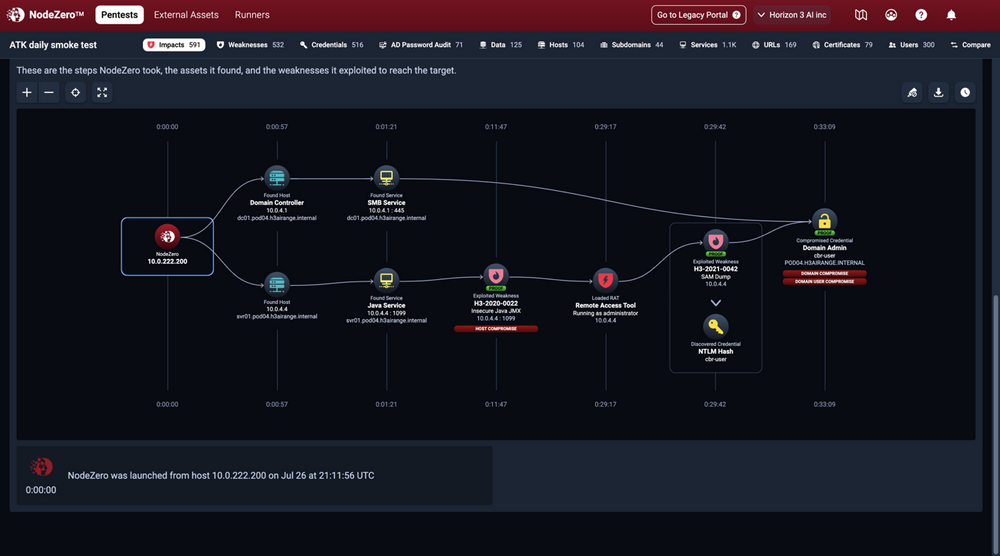Switch to the External Assets tab
The height and width of the screenshot is (556, 1000).
(x=186, y=15)
